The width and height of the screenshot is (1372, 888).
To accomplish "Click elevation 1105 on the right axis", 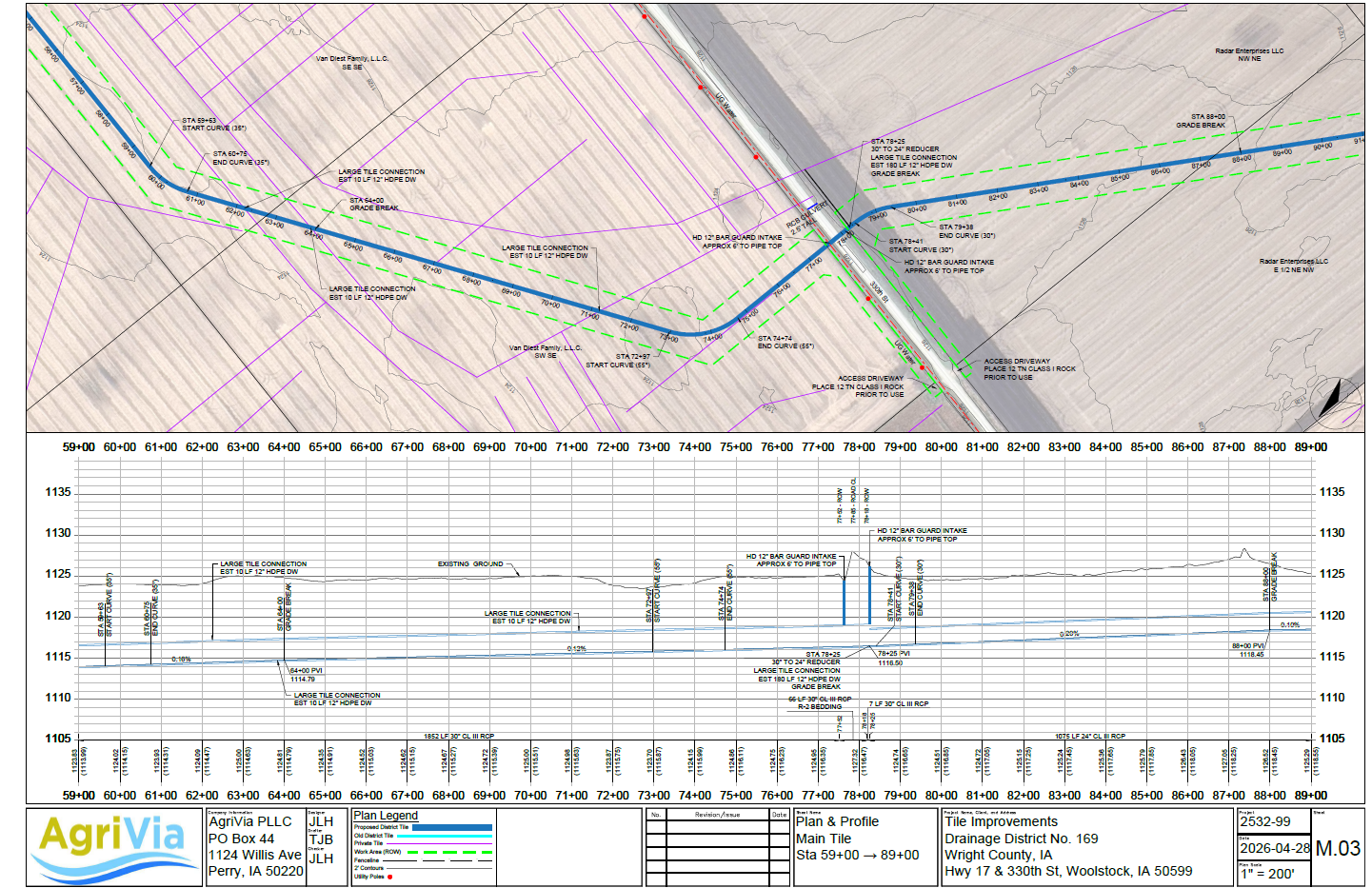I will (x=1332, y=739).
